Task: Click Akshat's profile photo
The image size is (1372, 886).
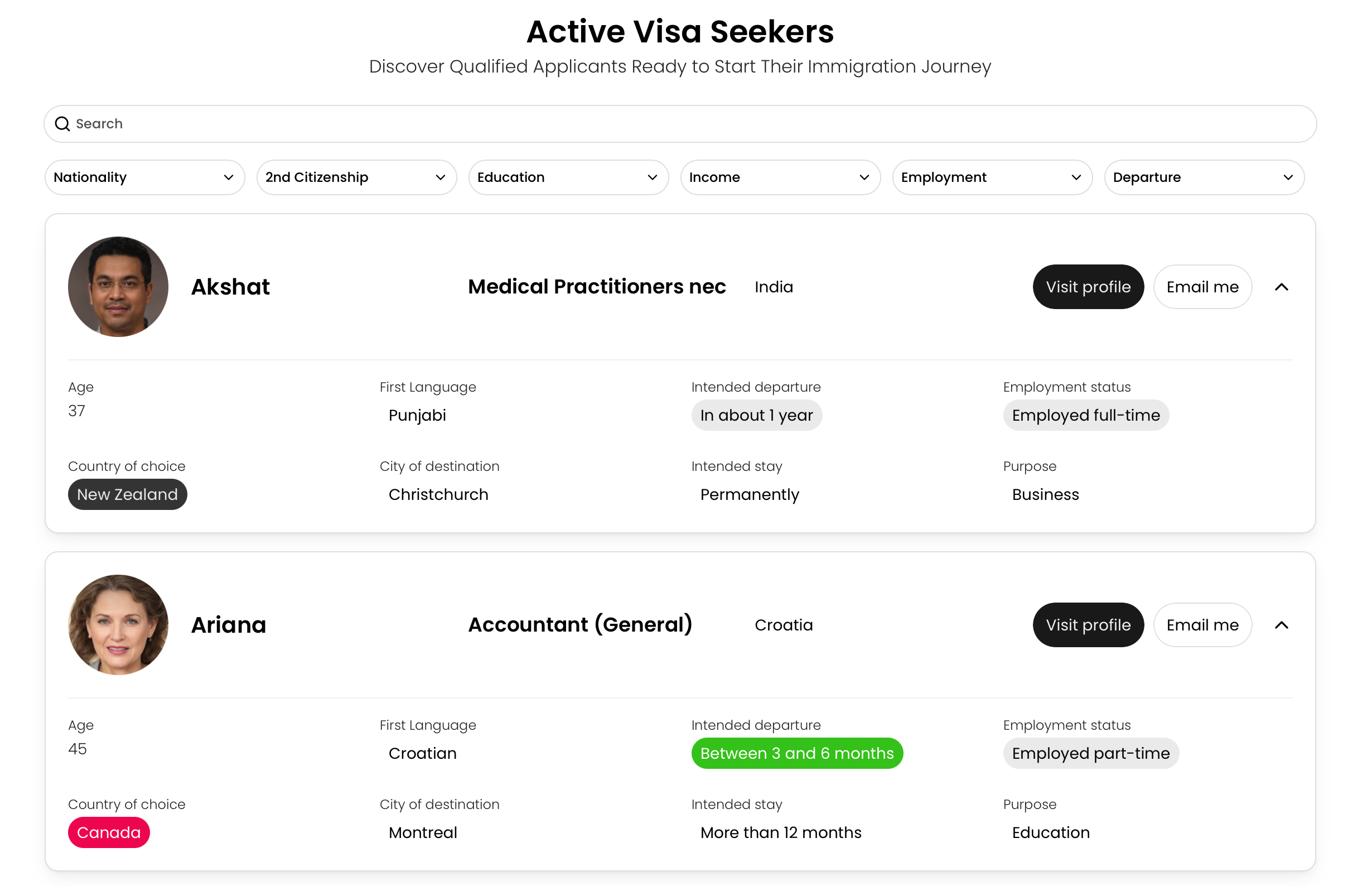Action: [118, 287]
